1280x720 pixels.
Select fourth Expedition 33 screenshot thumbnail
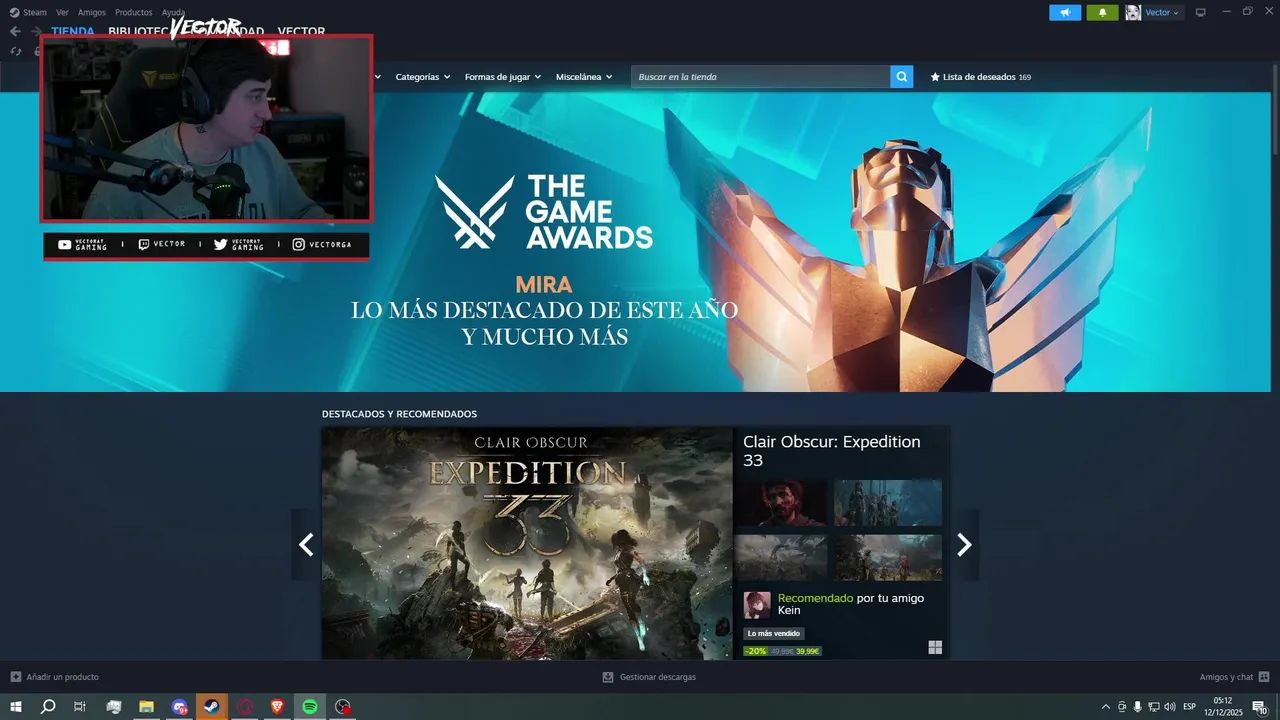[x=888, y=558]
